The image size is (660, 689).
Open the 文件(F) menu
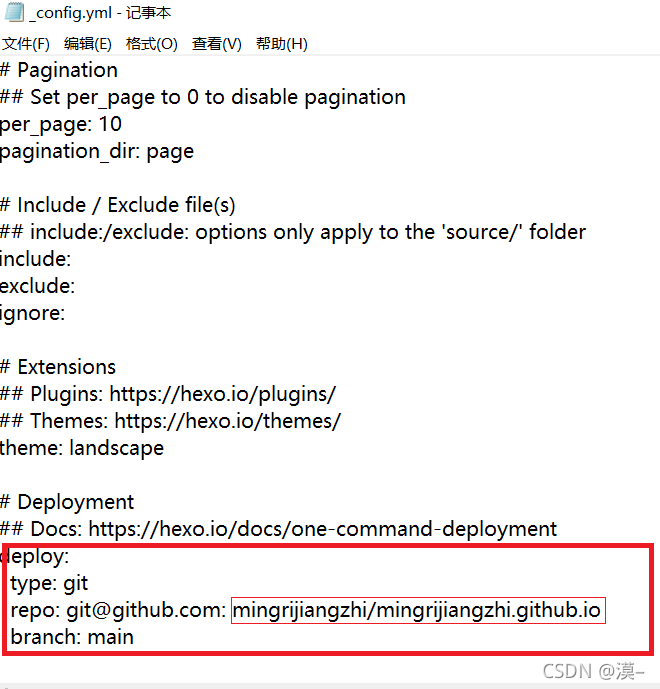25,44
